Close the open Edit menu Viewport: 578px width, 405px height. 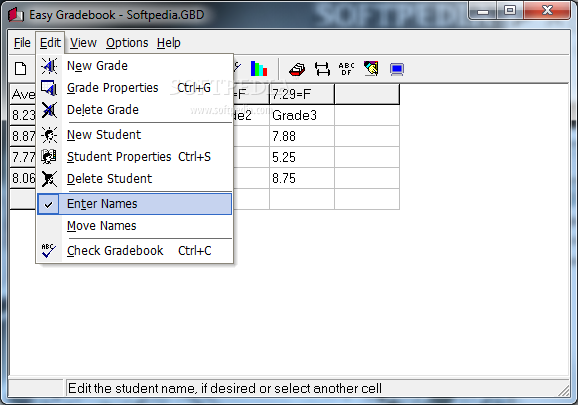click(x=50, y=43)
